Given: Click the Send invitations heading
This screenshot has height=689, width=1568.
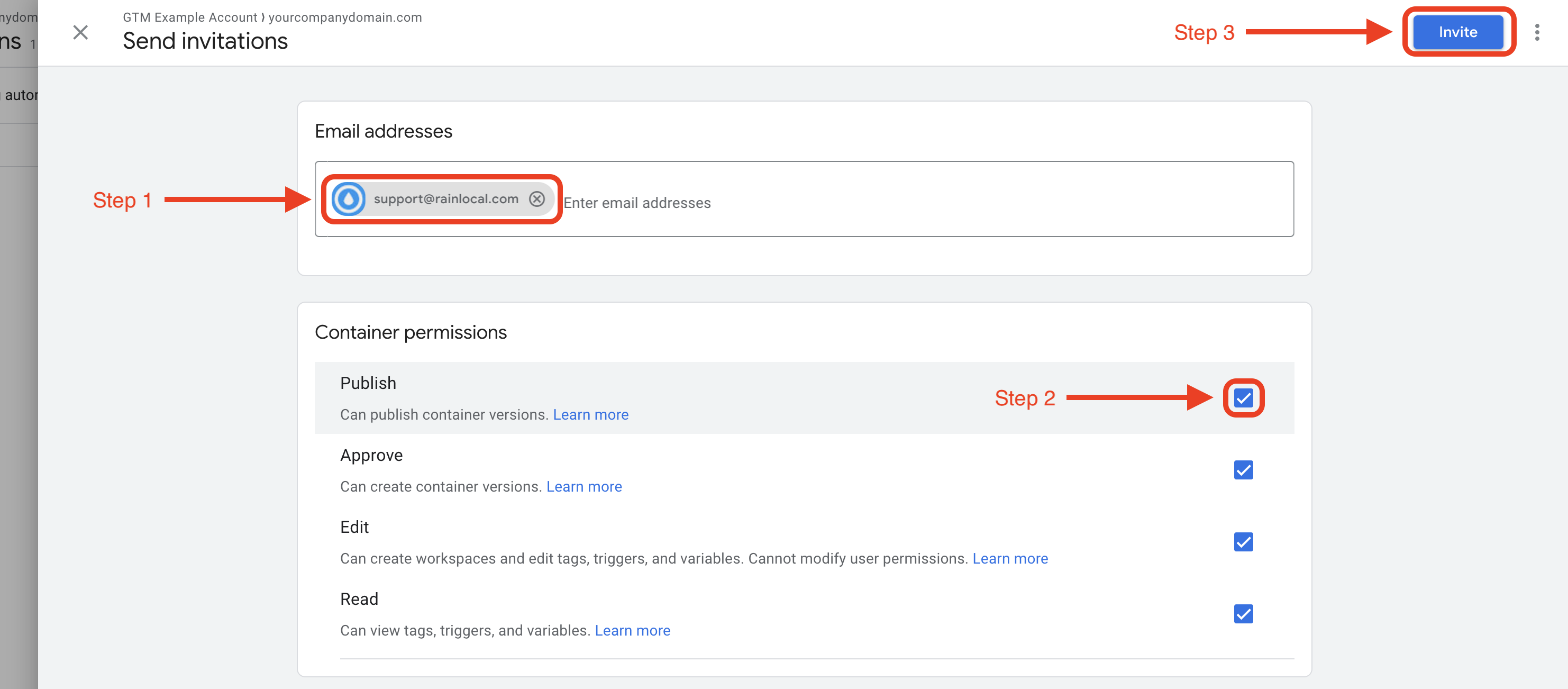Looking at the screenshot, I should (205, 41).
